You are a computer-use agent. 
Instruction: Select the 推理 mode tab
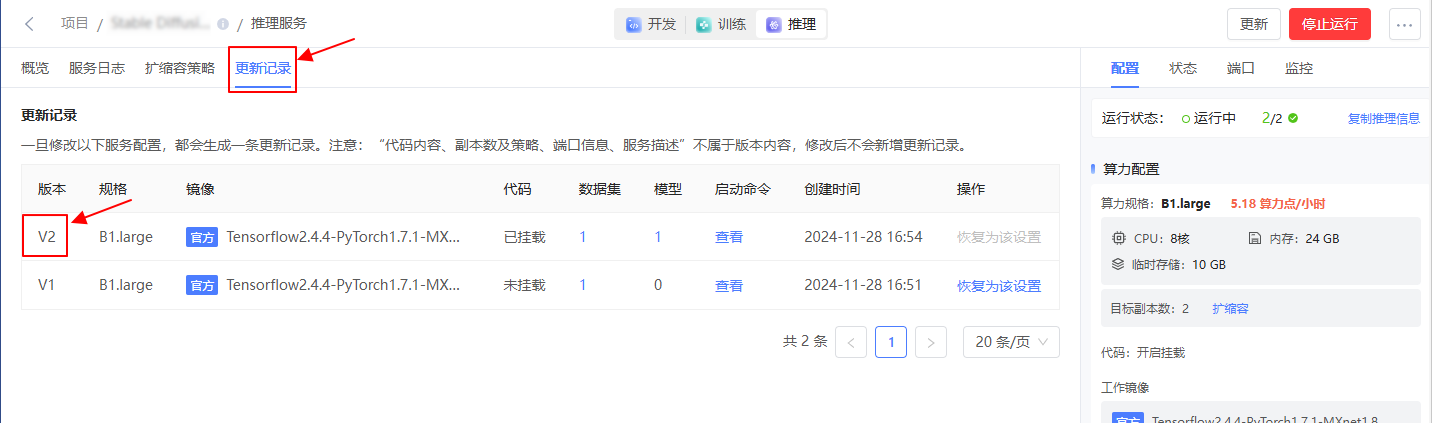(791, 24)
